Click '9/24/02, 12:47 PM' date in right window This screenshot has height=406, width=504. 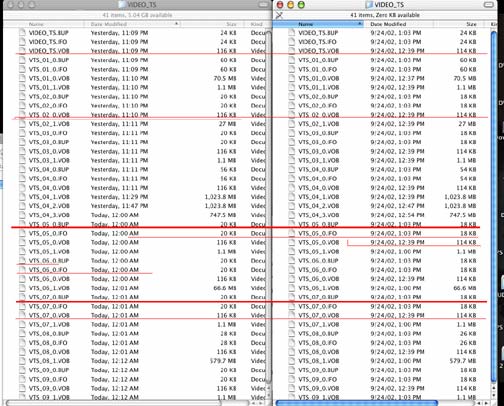(397, 206)
